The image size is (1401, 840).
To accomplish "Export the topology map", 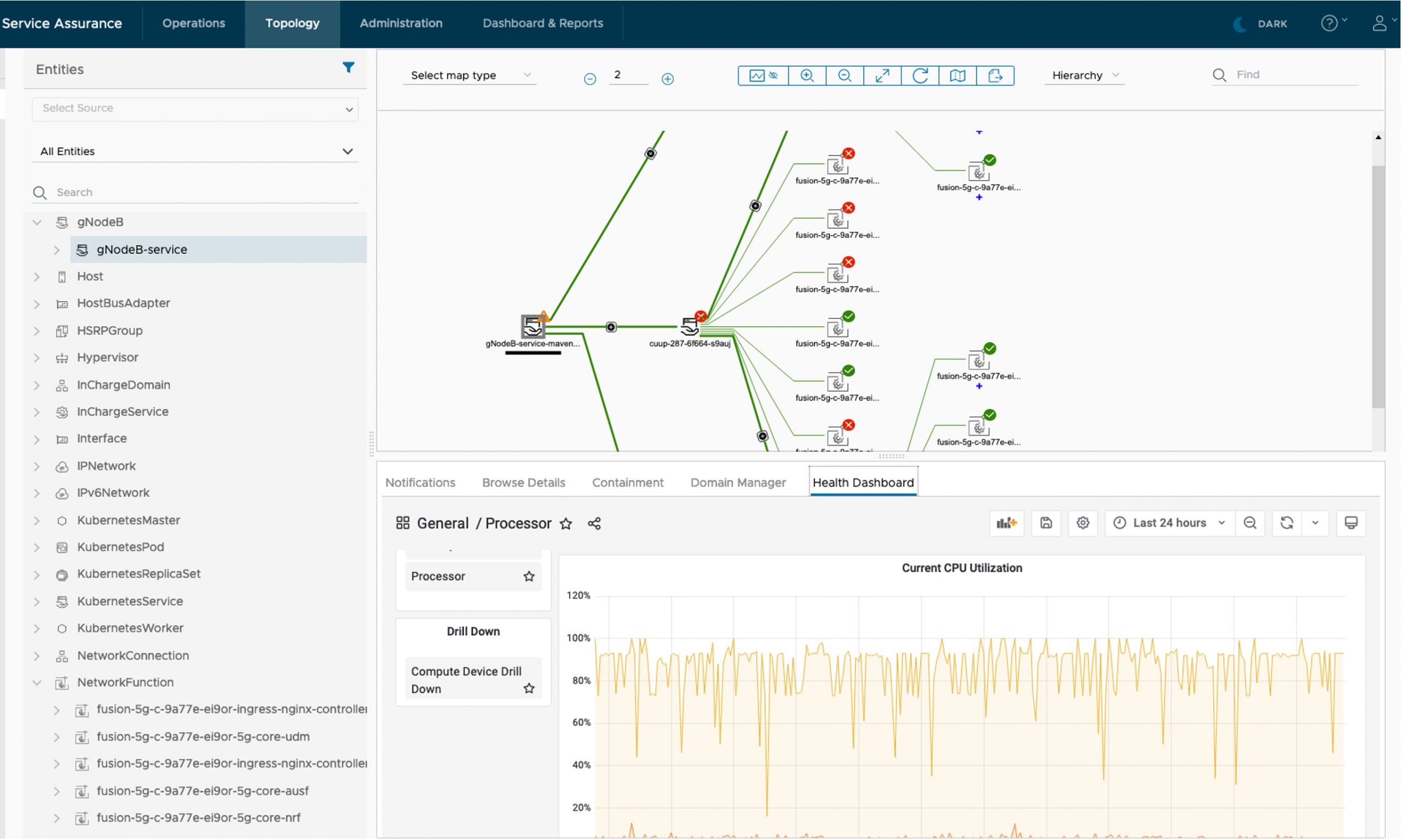I will tap(994, 76).
